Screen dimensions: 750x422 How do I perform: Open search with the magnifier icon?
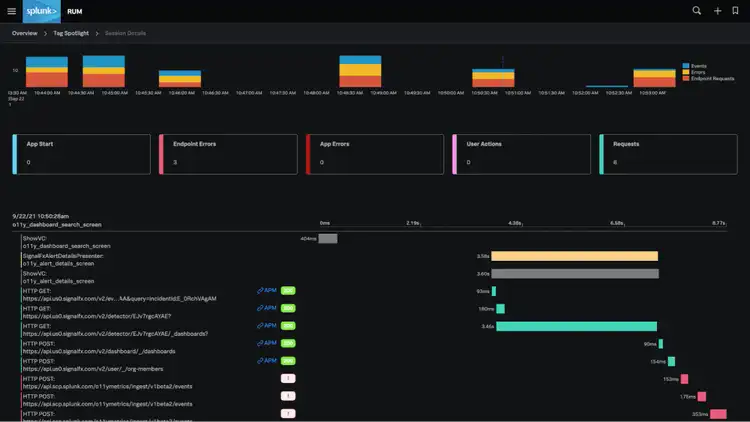[697, 11]
